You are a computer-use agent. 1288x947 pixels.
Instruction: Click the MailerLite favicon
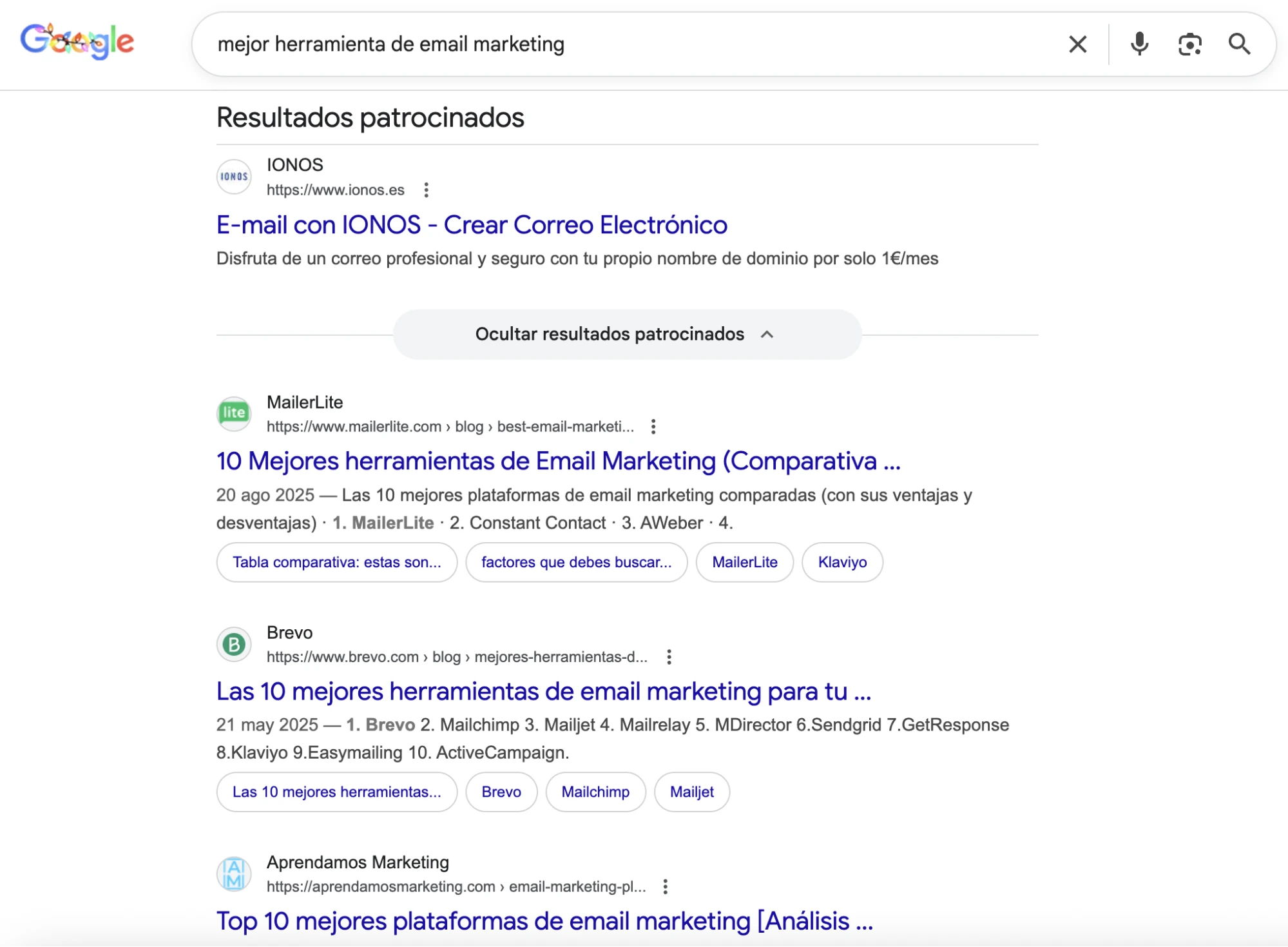pyautogui.click(x=234, y=413)
